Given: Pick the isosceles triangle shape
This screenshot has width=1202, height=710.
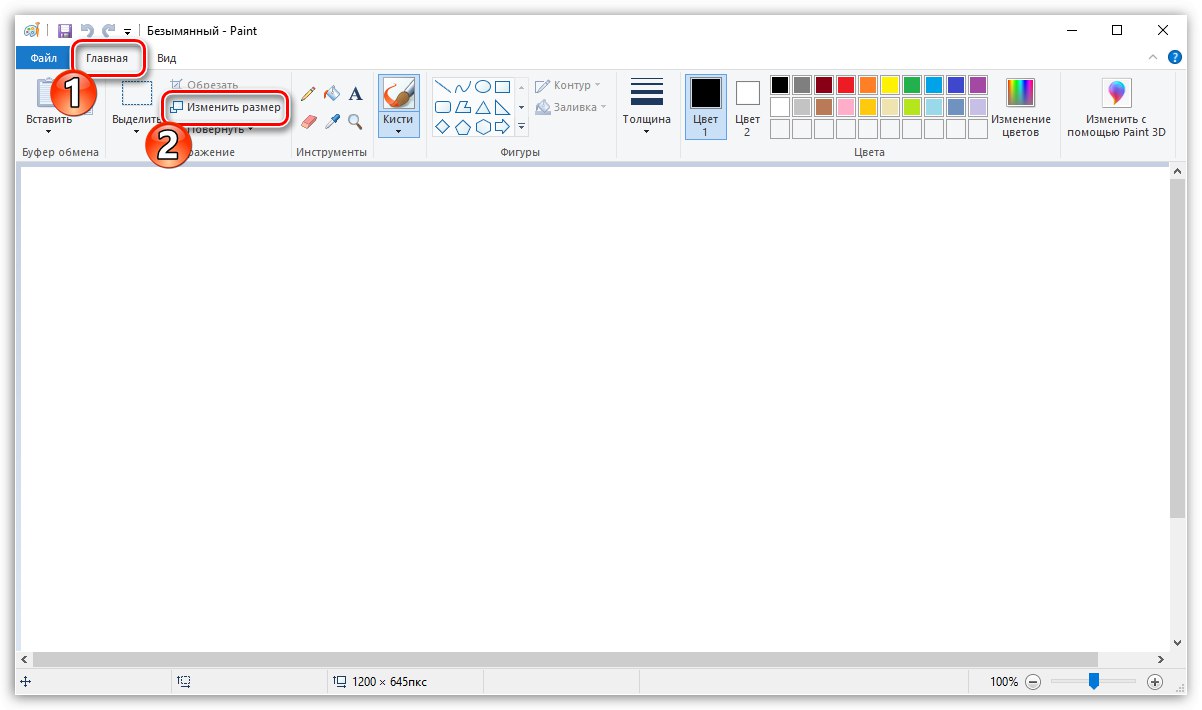Looking at the screenshot, I should pyautogui.click(x=483, y=107).
